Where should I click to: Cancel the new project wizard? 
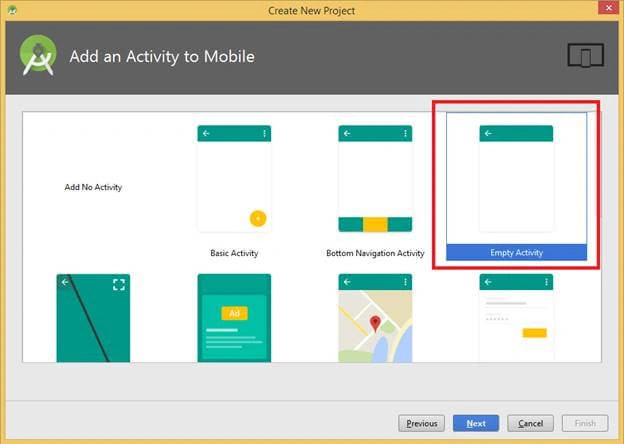530,423
